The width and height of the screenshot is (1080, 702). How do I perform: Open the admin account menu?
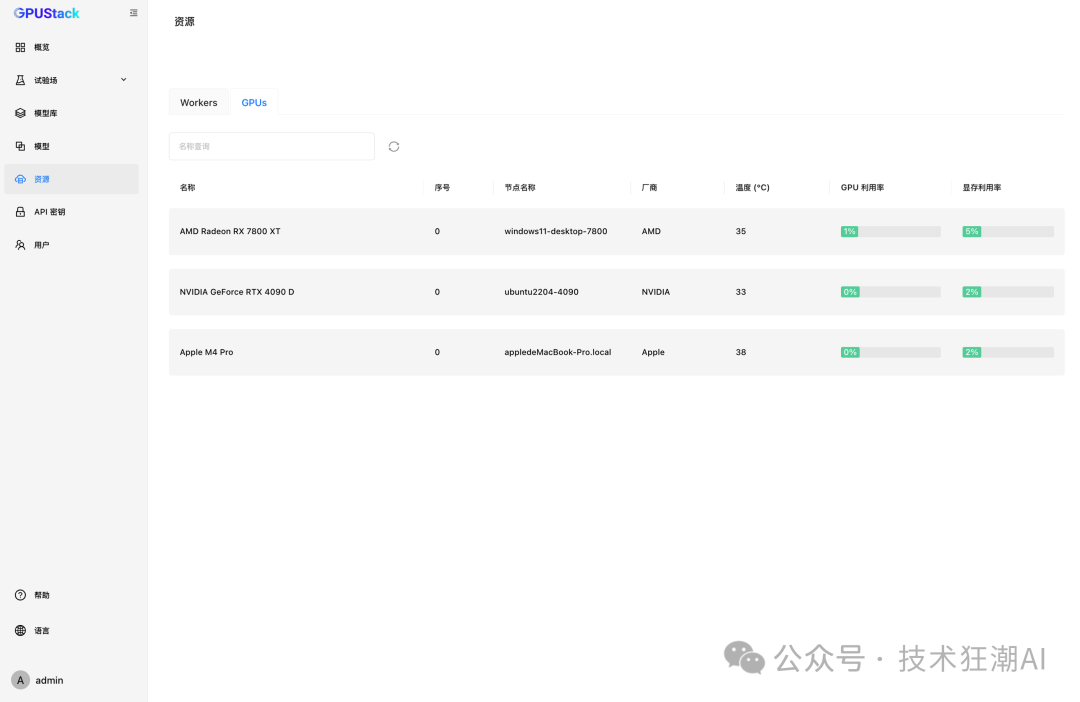(39, 680)
